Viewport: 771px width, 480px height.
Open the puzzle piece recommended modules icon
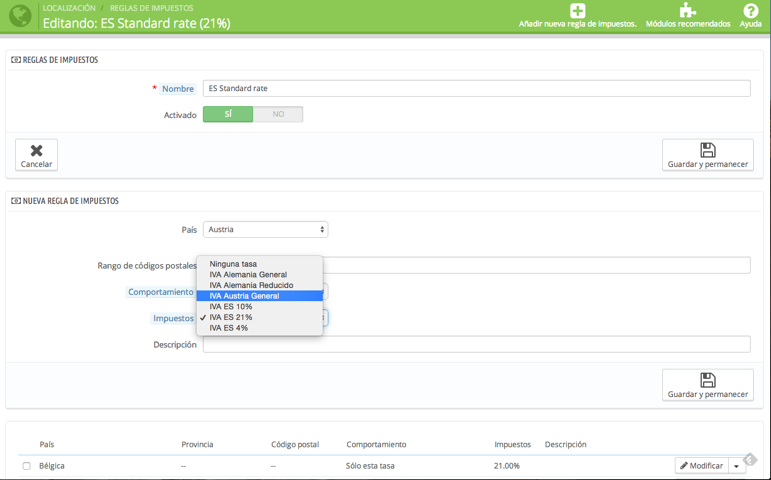coord(687,10)
